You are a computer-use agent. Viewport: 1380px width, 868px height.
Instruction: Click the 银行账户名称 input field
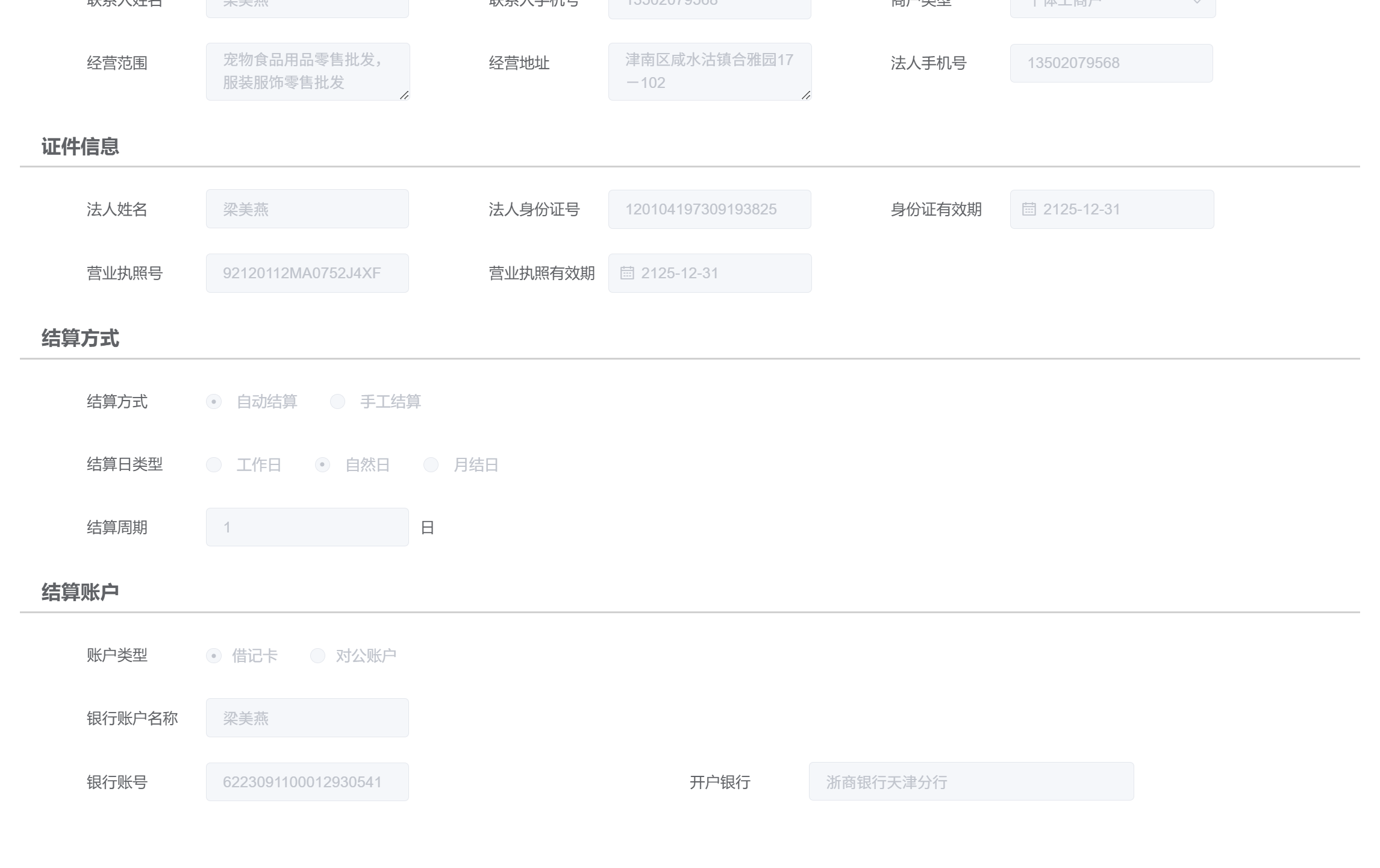(307, 718)
